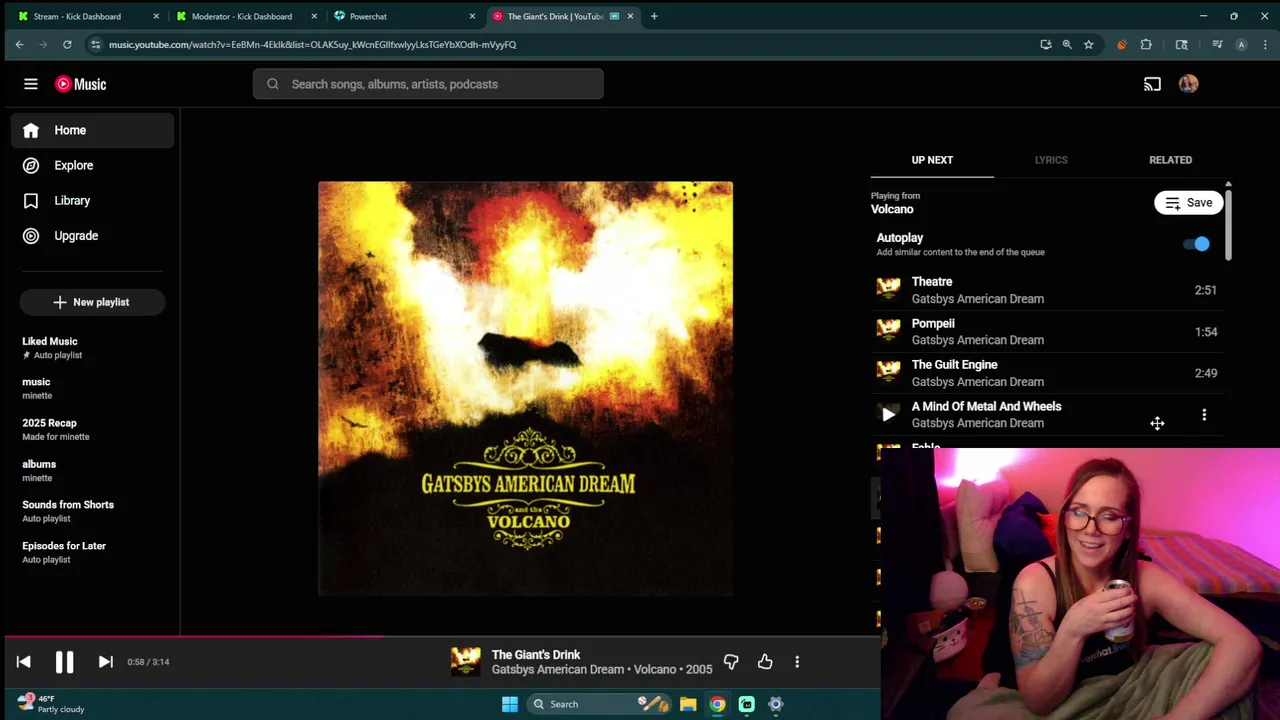Viewport: 1280px width, 720px height.
Task: Click the YouTube Music logo
Action: tap(81, 84)
